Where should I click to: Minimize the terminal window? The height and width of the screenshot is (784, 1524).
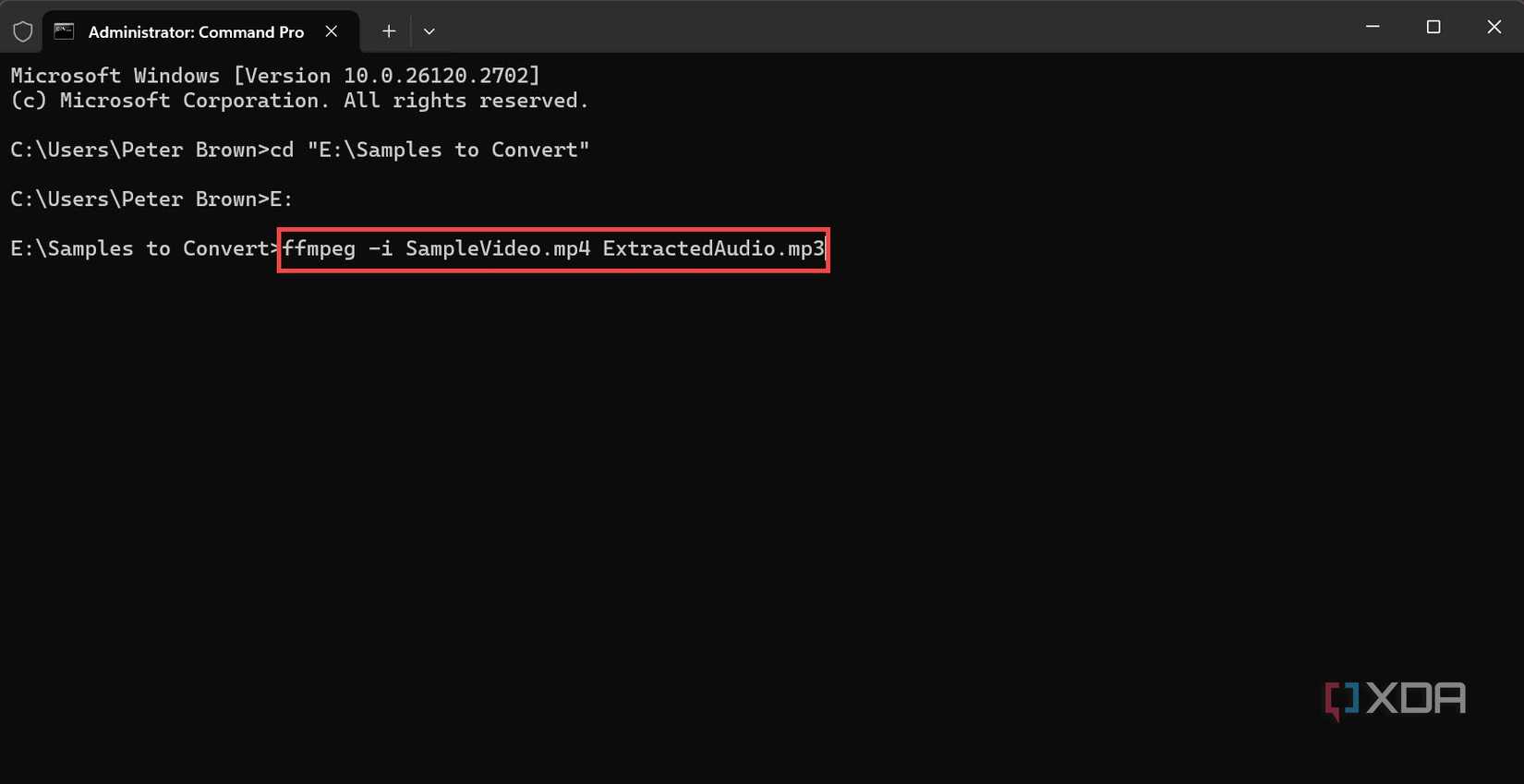[1373, 27]
